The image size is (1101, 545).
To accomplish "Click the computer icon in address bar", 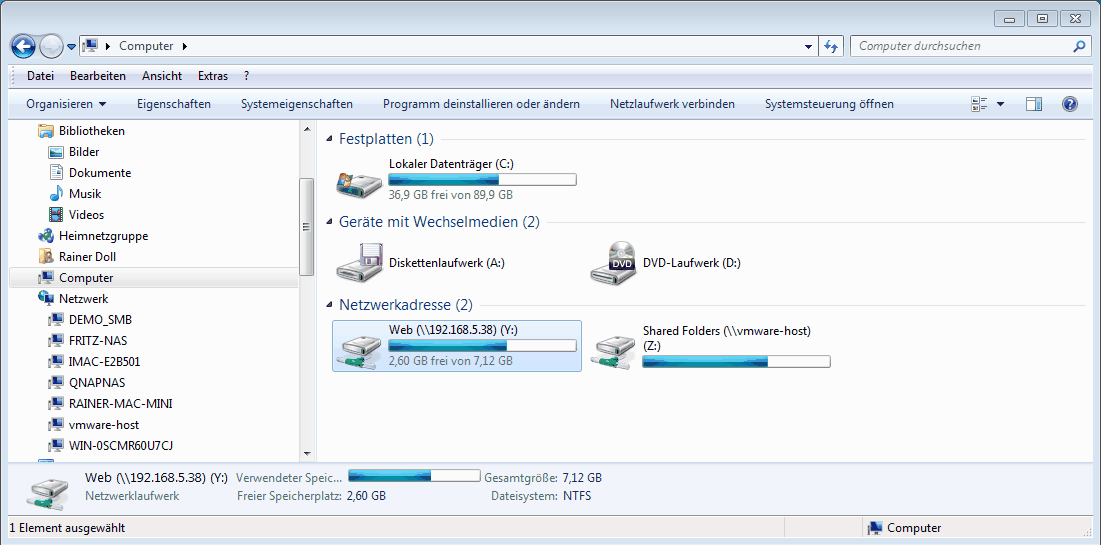I will pyautogui.click(x=90, y=46).
